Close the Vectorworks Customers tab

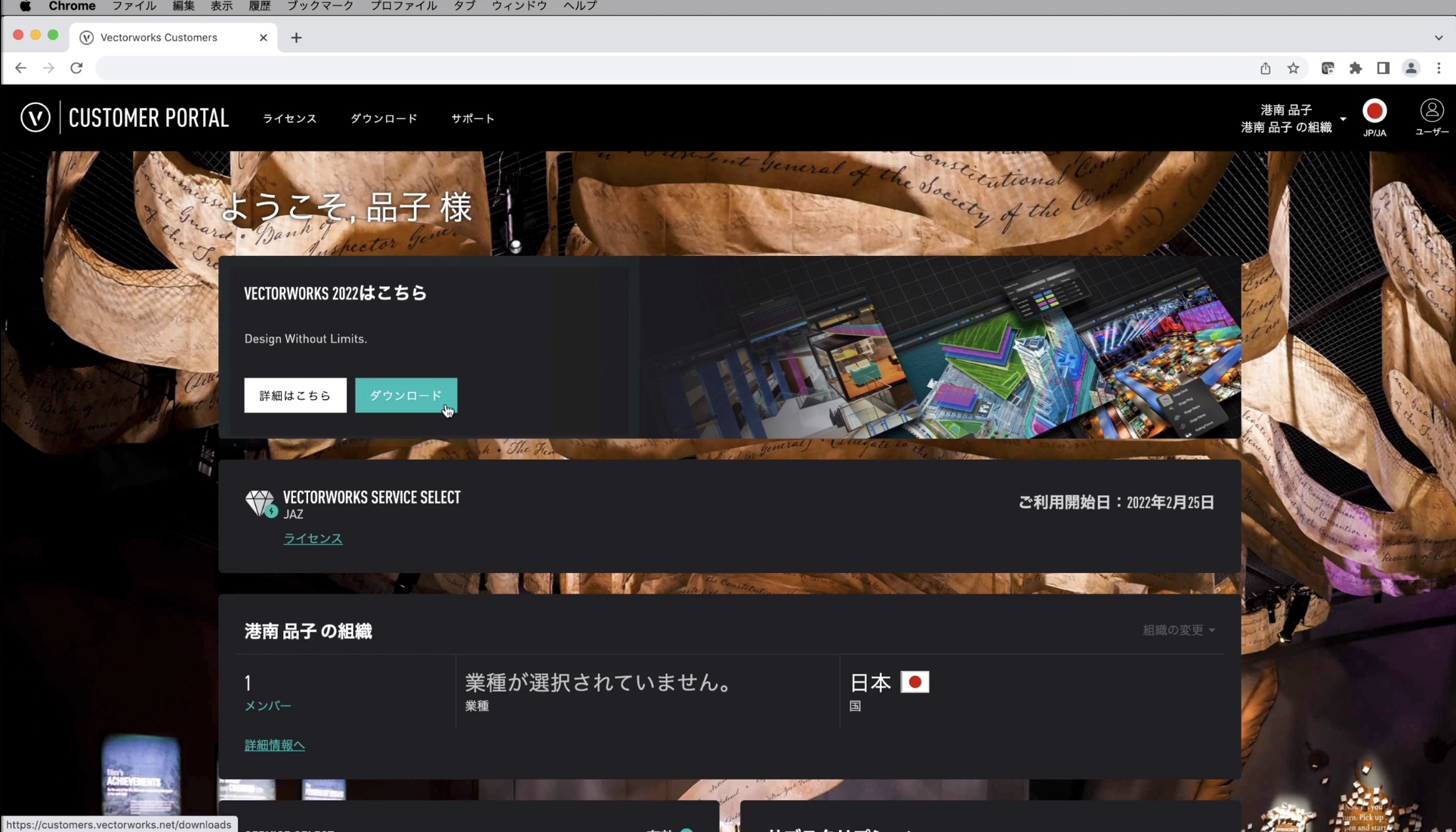tap(263, 38)
